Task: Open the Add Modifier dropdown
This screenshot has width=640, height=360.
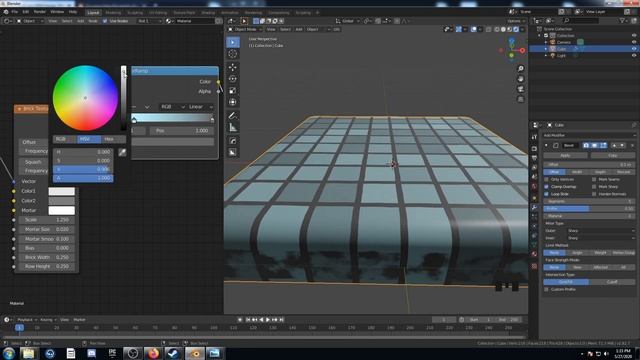Action: point(589,135)
